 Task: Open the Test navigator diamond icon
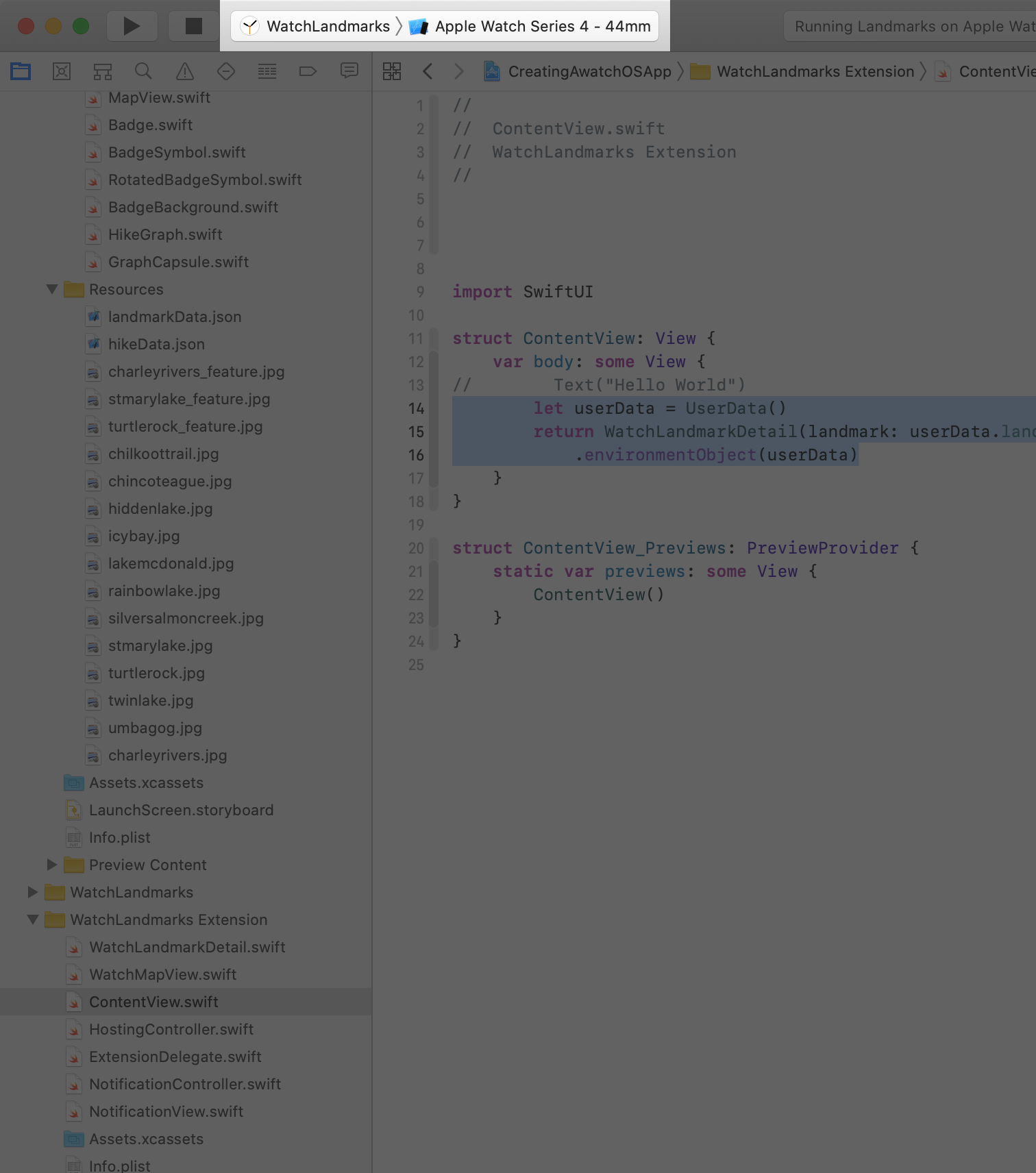click(226, 71)
